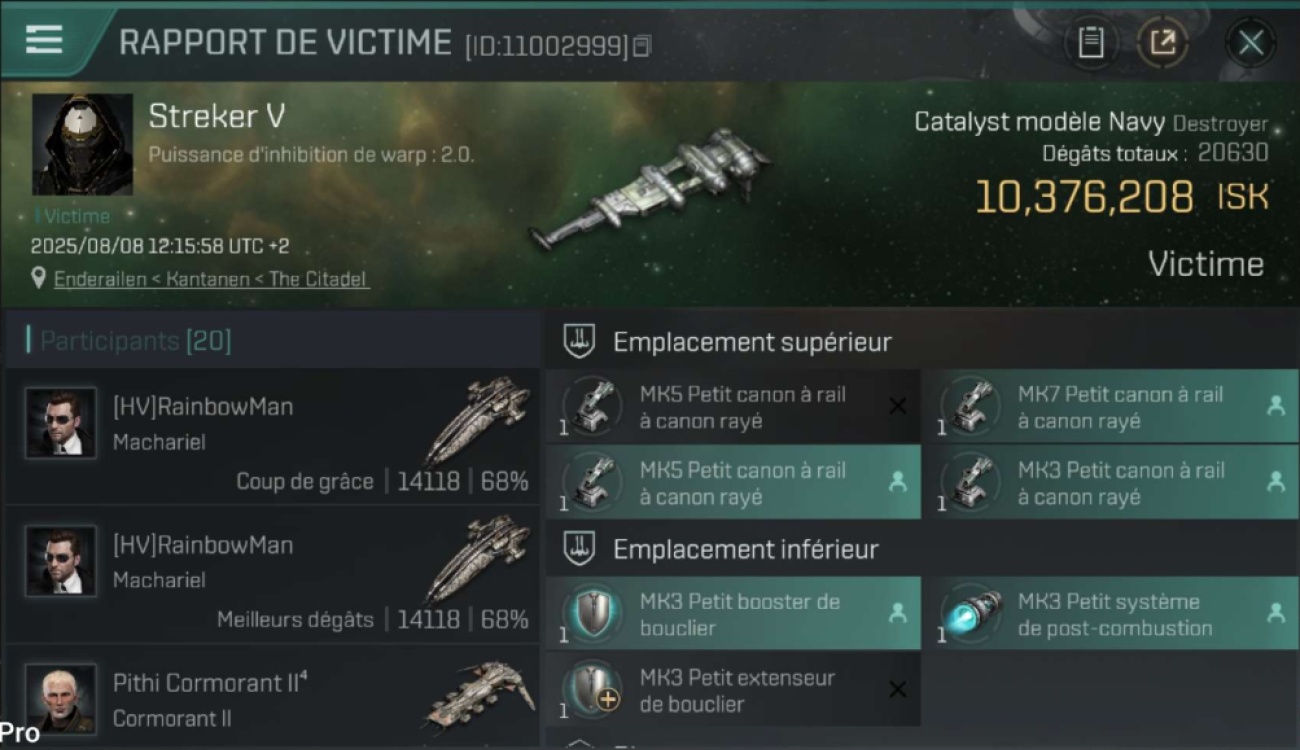Open the clipboard report icon
The height and width of the screenshot is (750, 1300).
coord(1091,43)
